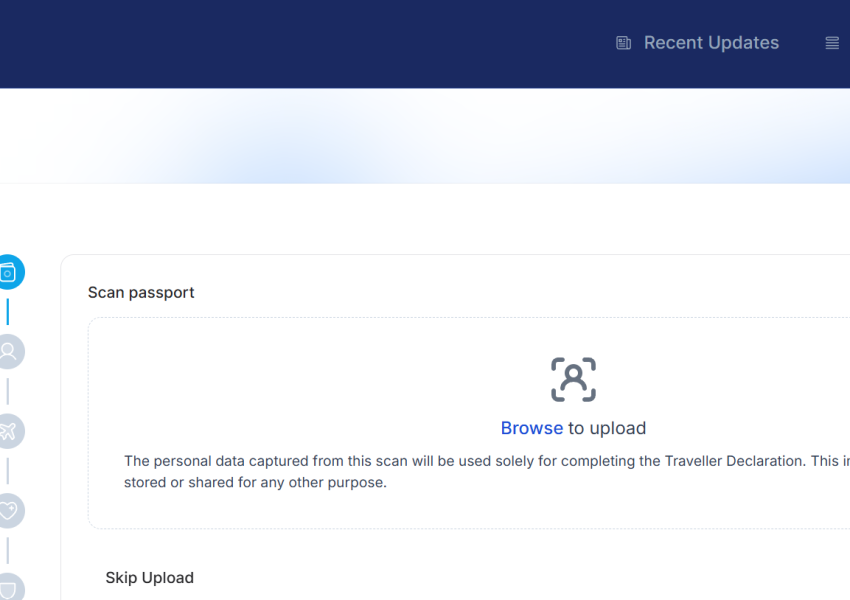
Task: Click the empty navy header bar area
Action: 300,43
